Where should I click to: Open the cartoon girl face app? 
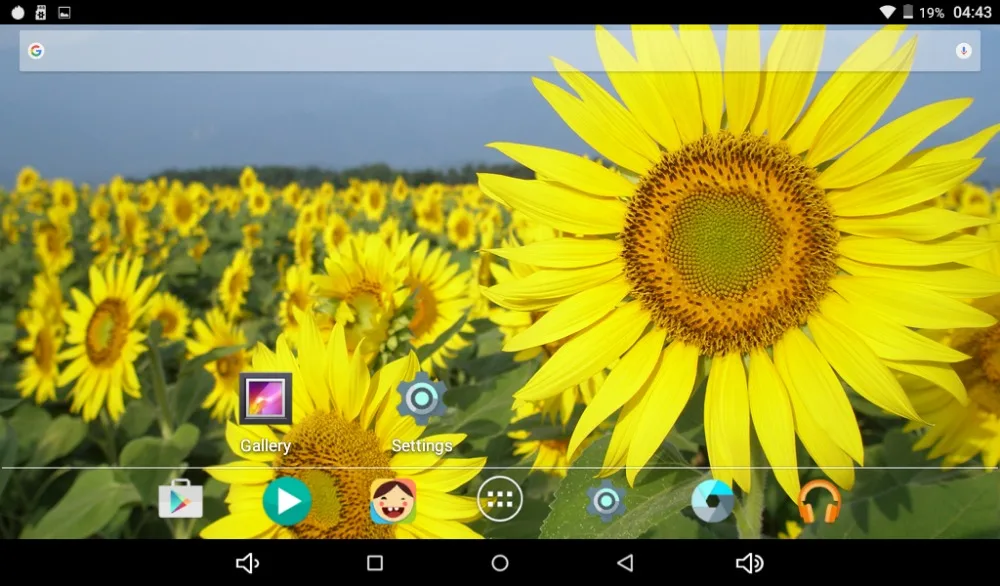(393, 501)
